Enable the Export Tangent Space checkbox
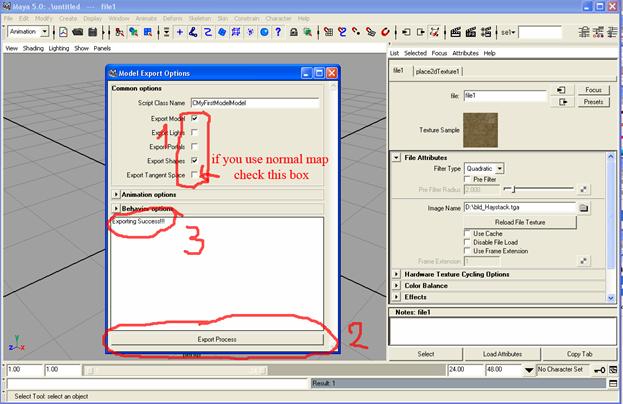Image resolution: width=623 pixels, height=404 pixels. click(194, 174)
